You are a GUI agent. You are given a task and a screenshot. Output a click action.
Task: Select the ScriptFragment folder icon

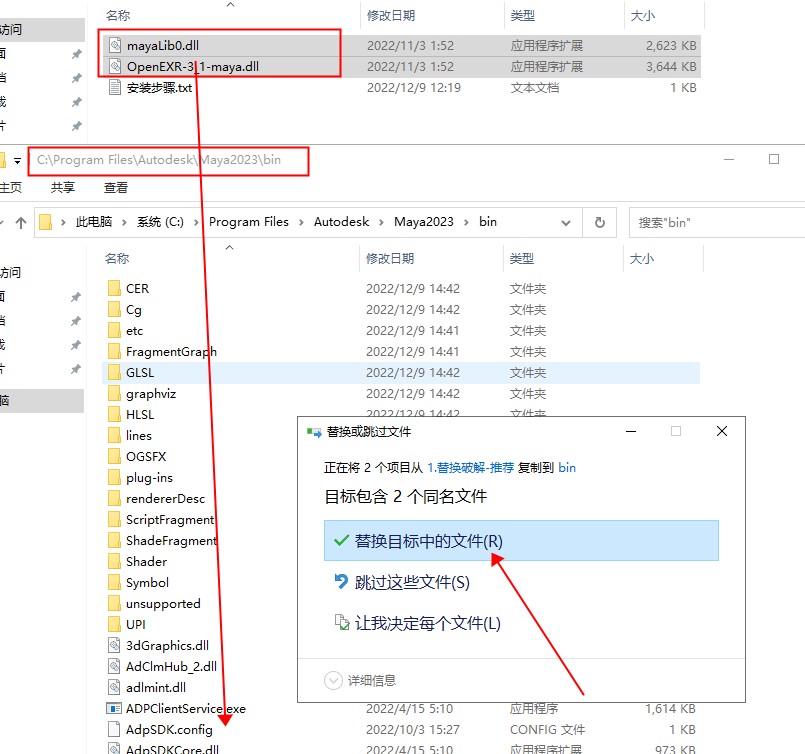point(114,520)
